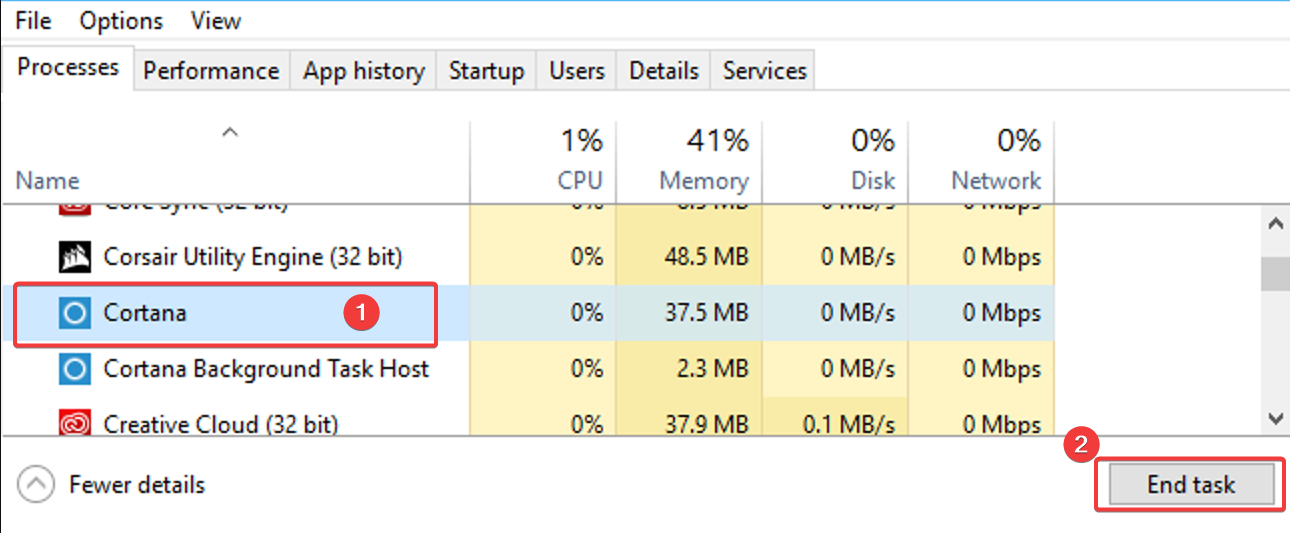Click the scrollbar down arrow
The image size is (1290, 533).
click(x=1275, y=418)
